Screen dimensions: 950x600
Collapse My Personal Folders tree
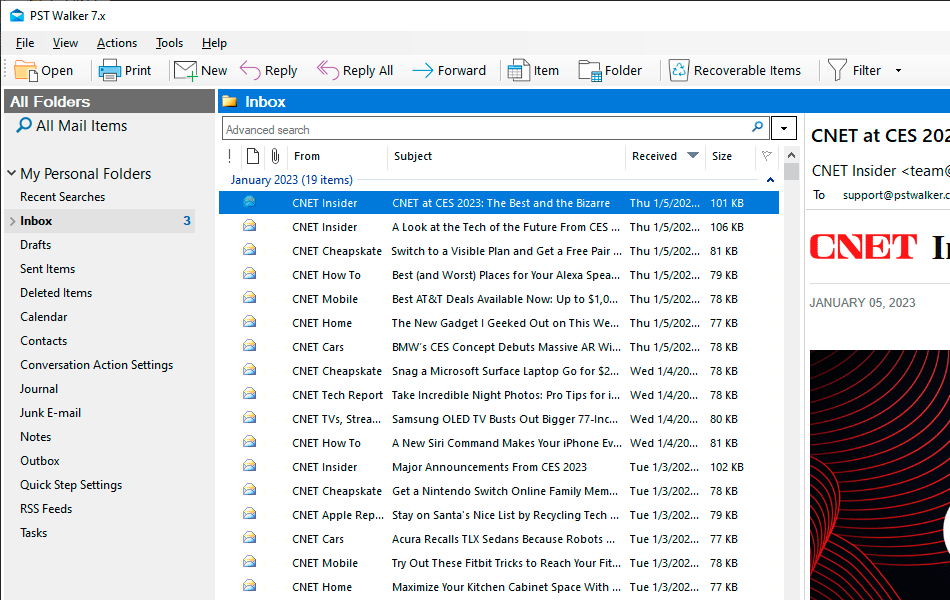[x=12, y=173]
